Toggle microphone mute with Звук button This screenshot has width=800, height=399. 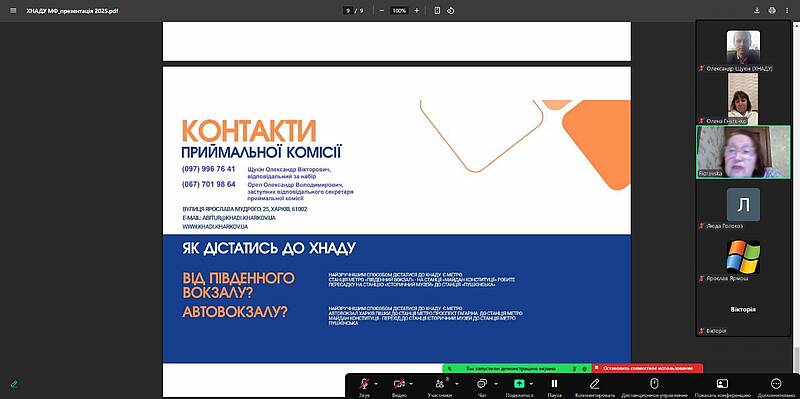364,387
